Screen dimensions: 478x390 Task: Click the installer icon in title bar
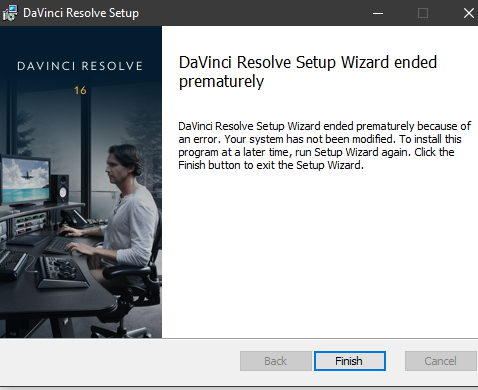(x=10, y=13)
